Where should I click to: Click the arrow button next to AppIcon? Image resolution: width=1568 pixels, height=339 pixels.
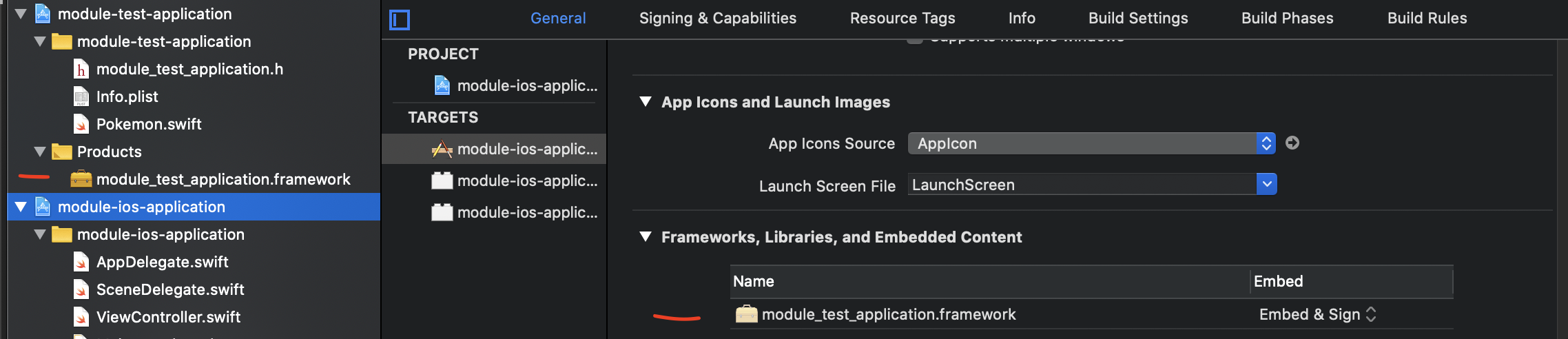click(x=1292, y=143)
